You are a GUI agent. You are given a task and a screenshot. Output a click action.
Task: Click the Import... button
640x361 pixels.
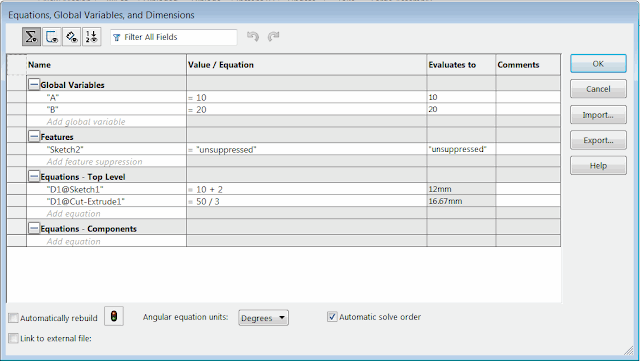click(598, 115)
